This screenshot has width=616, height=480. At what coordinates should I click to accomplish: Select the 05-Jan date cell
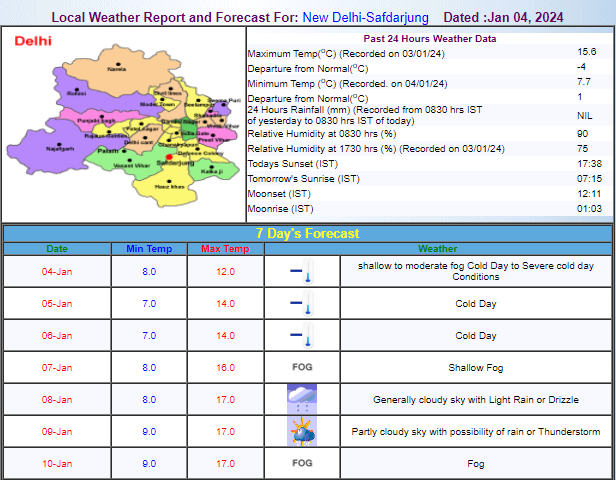57,304
